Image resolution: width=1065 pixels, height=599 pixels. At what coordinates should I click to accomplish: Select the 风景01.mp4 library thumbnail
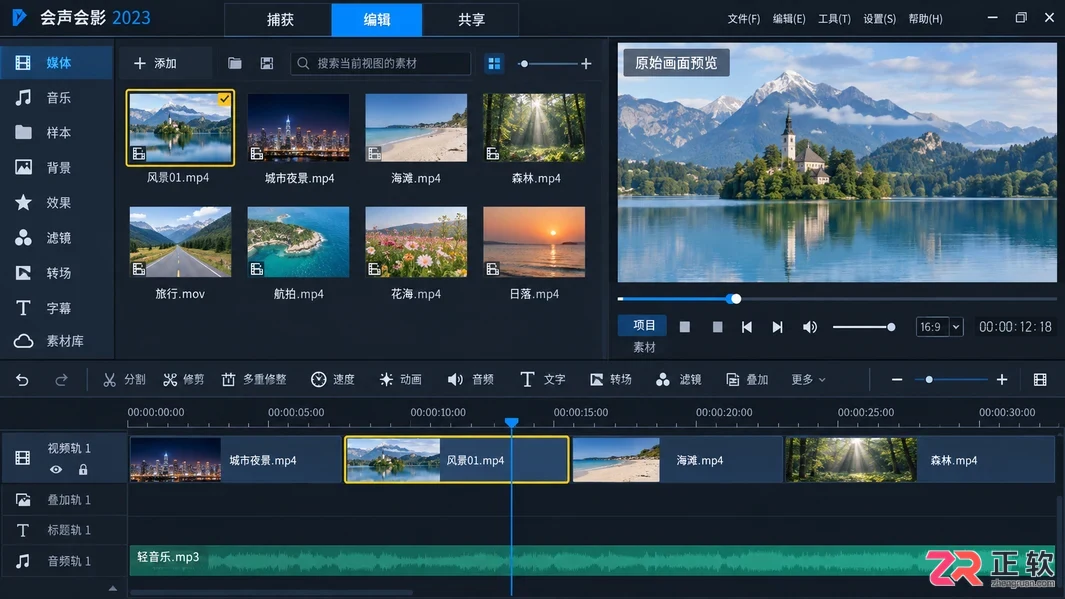click(x=180, y=128)
